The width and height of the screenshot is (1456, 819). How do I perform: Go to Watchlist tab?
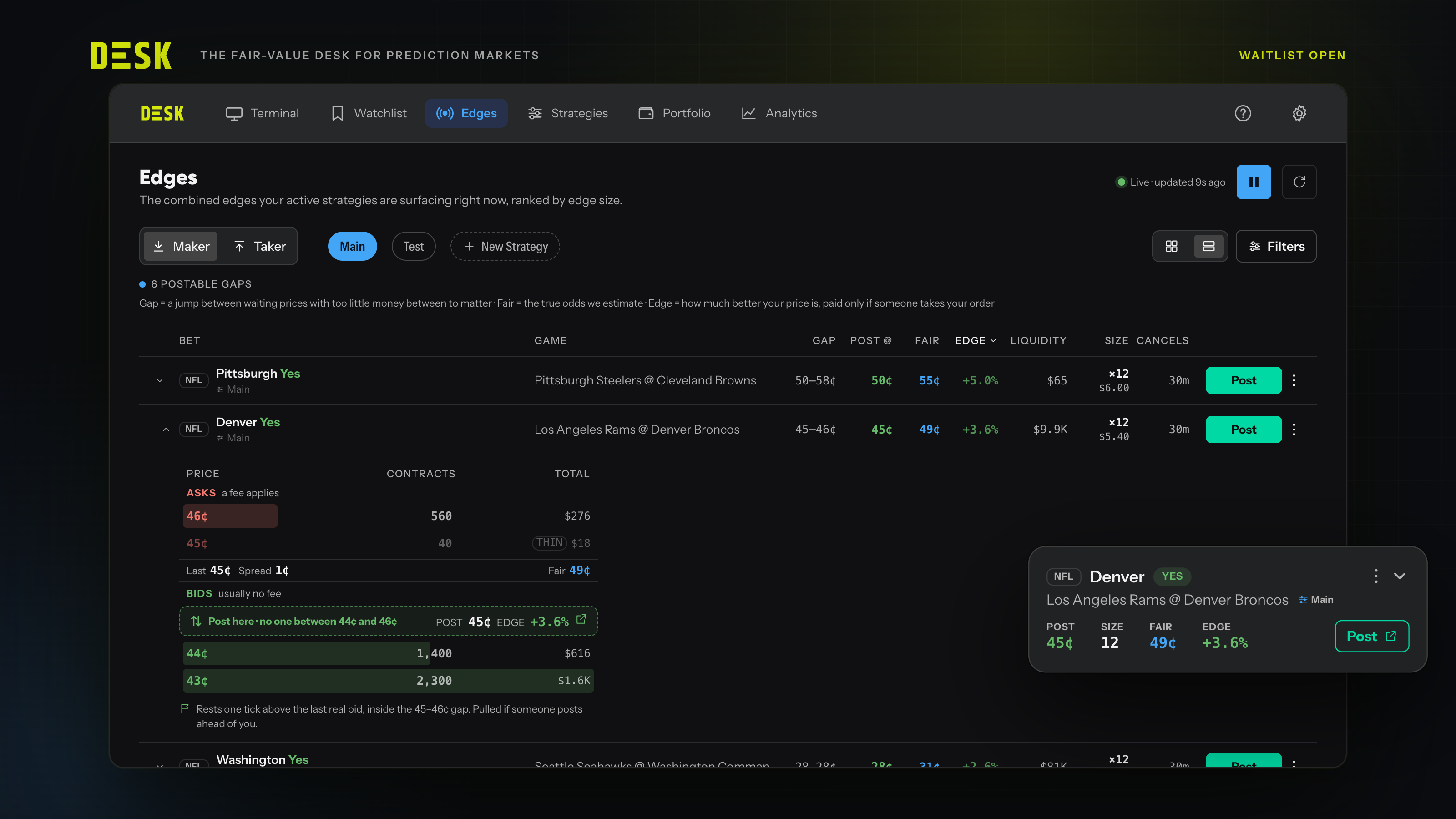pyautogui.click(x=369, y=114)
